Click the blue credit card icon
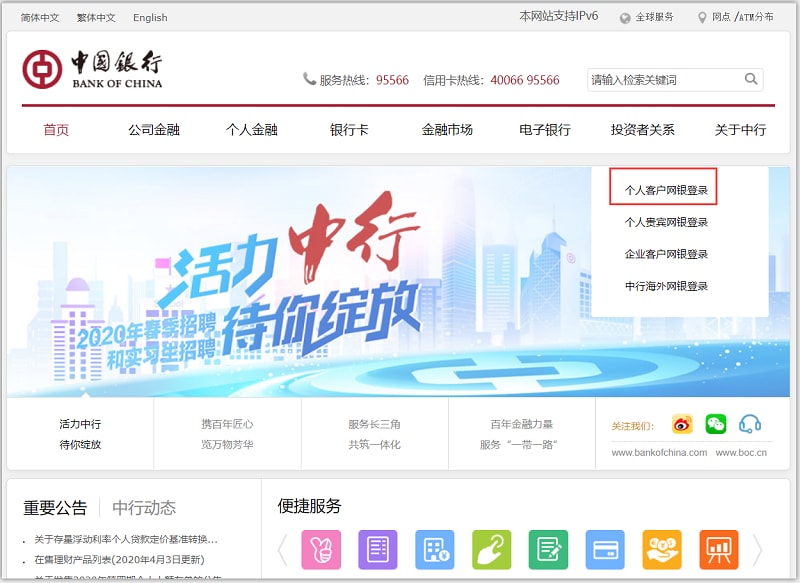Image resolution: width=800 pixels, height=583 pixels. (x=605, y=549)
